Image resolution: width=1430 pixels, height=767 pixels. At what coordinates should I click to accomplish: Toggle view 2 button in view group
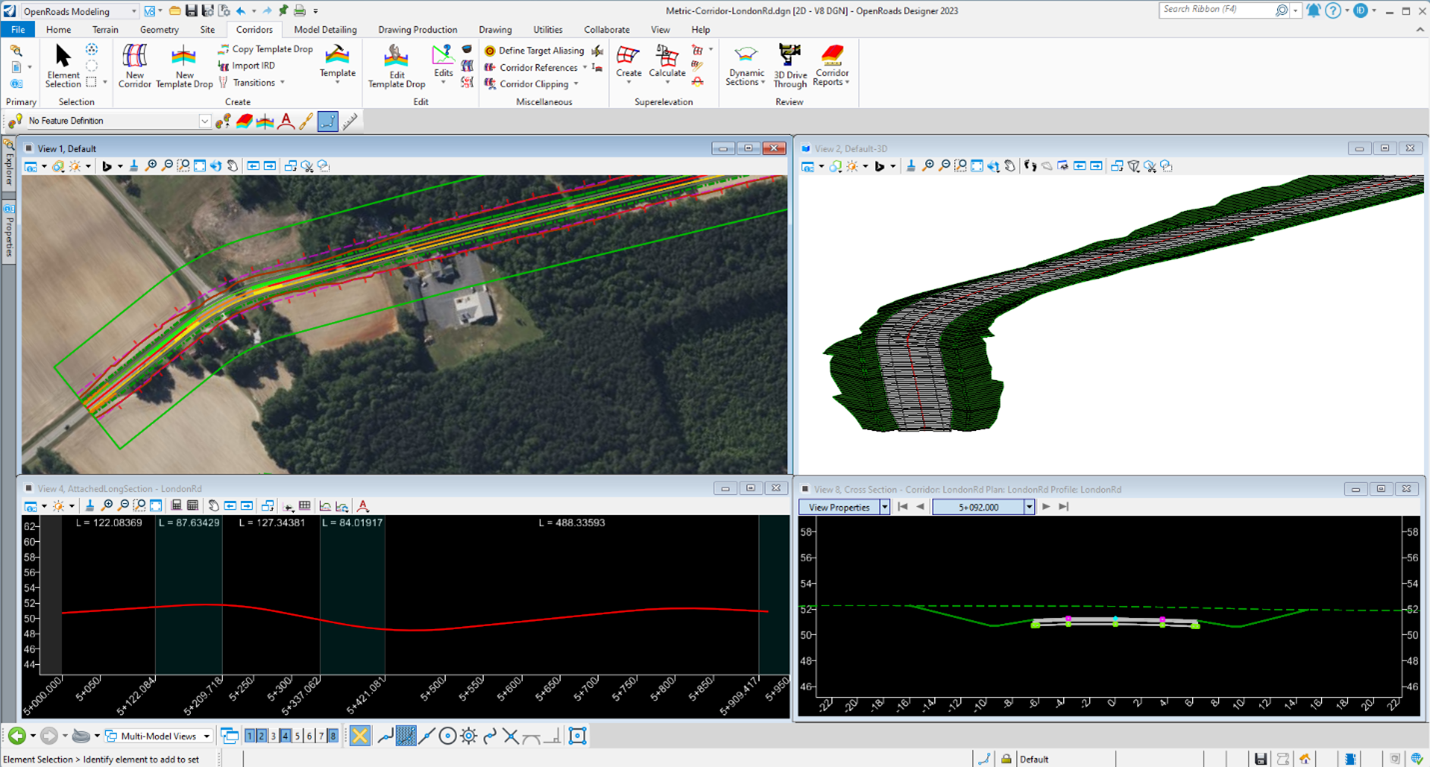coord(262,736)
